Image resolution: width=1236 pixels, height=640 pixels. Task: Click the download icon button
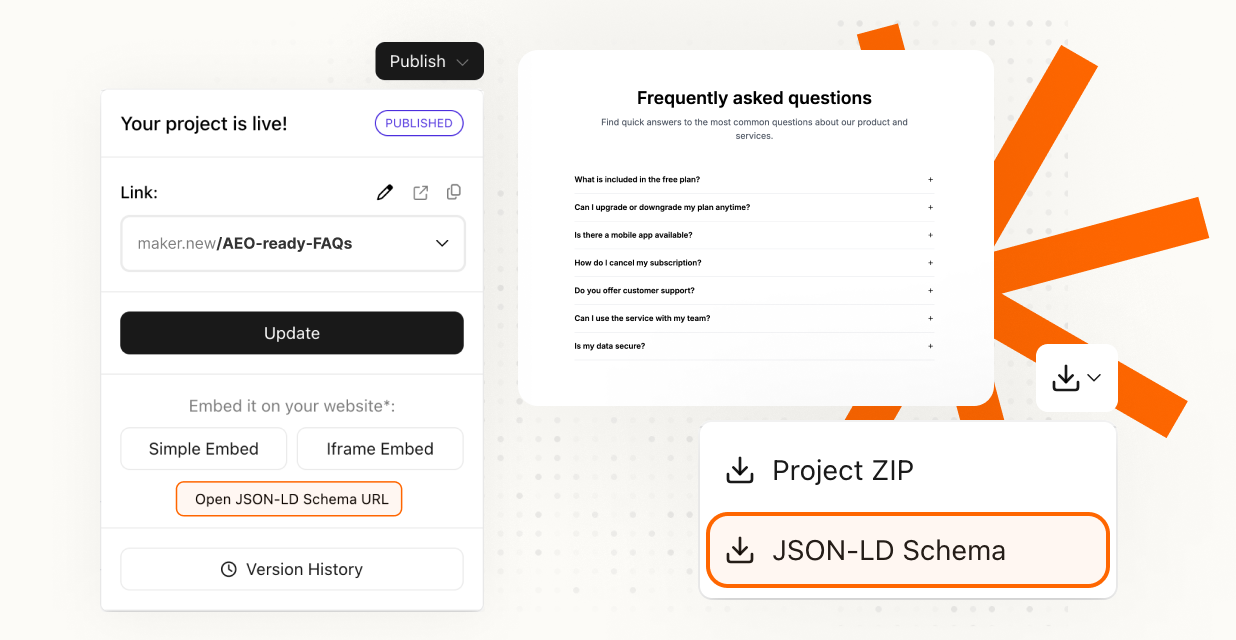1066,378
